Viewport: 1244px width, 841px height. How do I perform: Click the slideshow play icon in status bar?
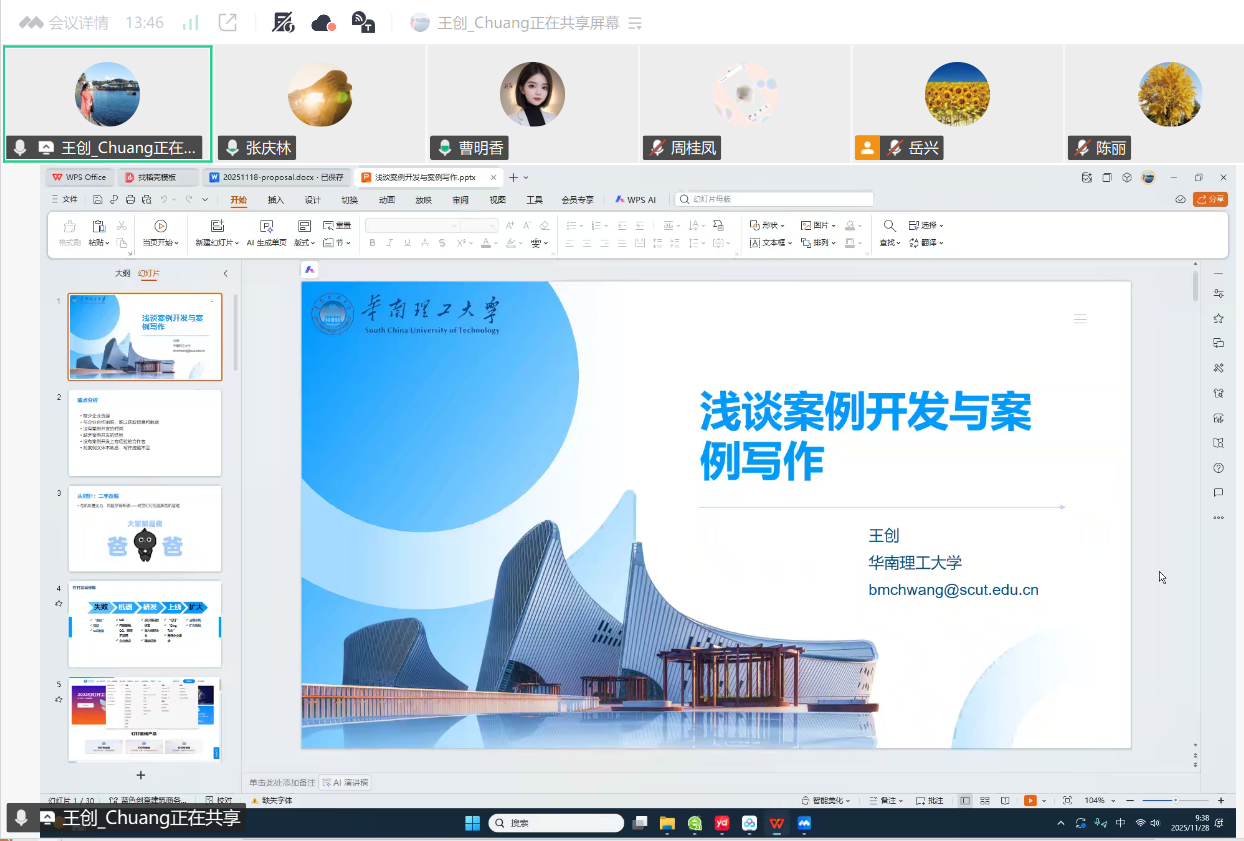1030,800
